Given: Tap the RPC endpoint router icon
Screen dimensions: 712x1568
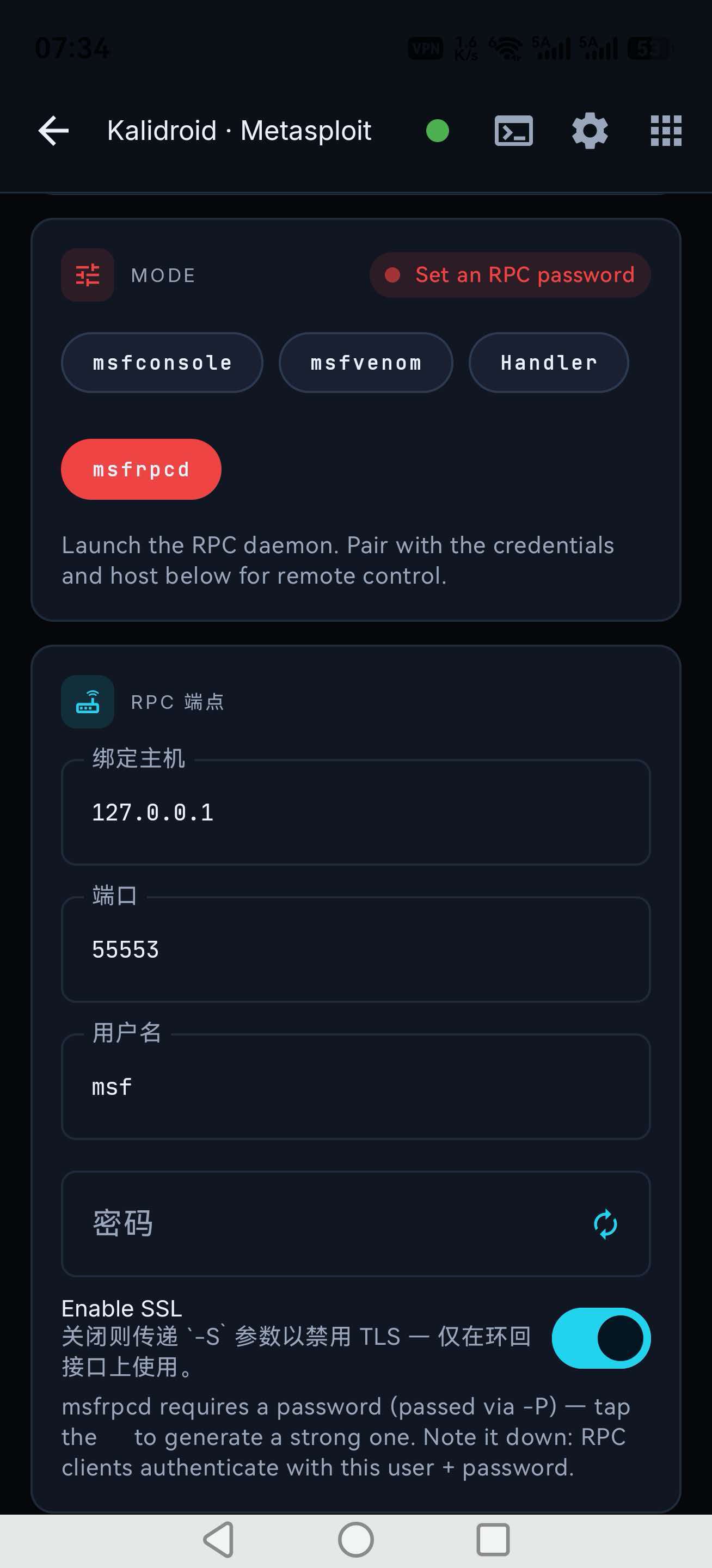Looking at the screenshot, I should coord(88,702).
